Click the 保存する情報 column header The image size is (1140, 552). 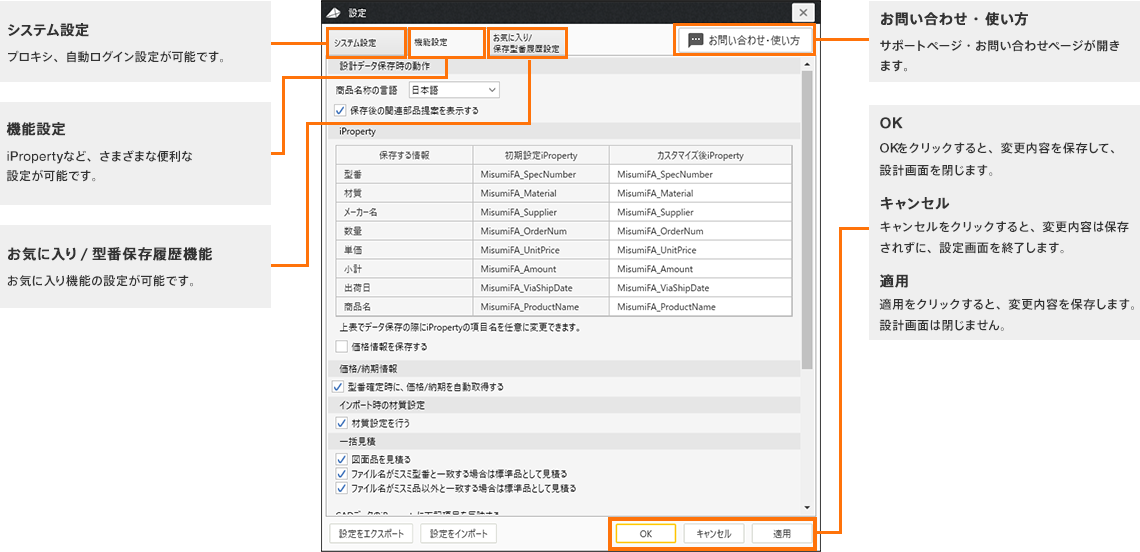click(x=404, y=156)
